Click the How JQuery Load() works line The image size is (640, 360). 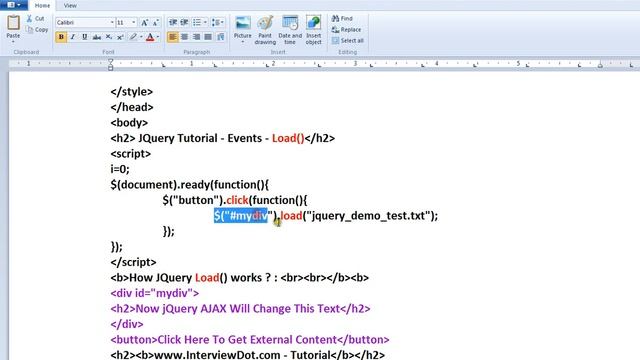[240, 278]
